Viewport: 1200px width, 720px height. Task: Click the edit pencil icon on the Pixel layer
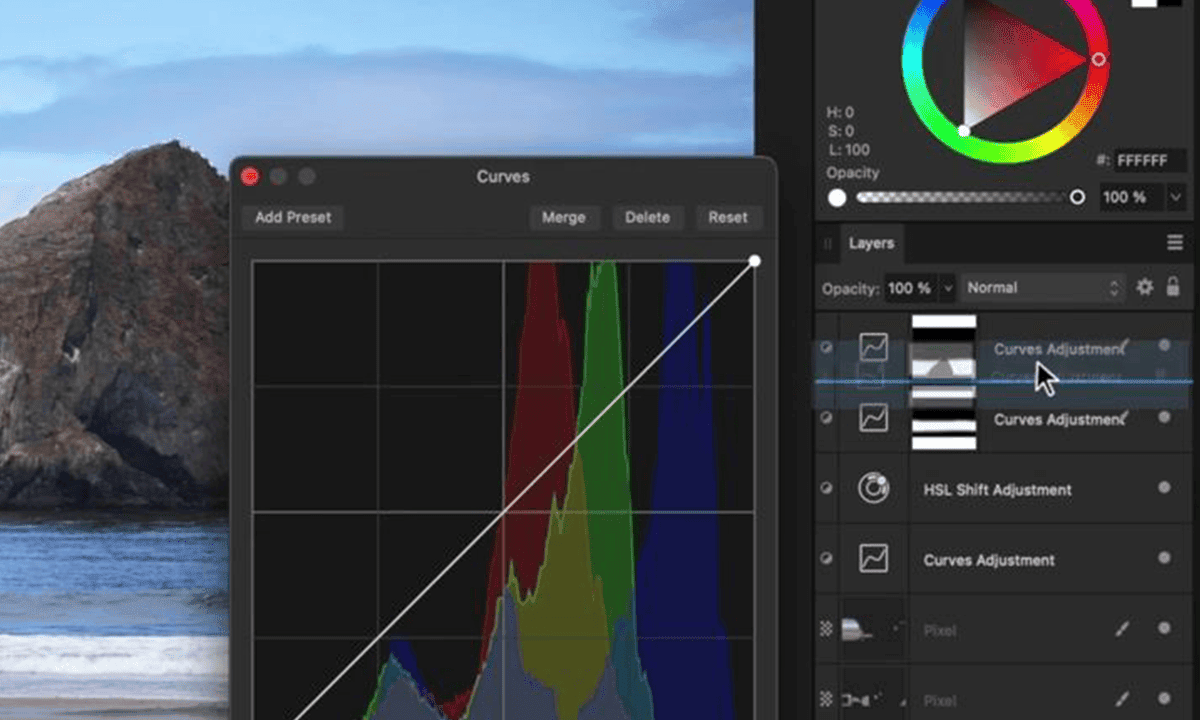click(1123, 630)
